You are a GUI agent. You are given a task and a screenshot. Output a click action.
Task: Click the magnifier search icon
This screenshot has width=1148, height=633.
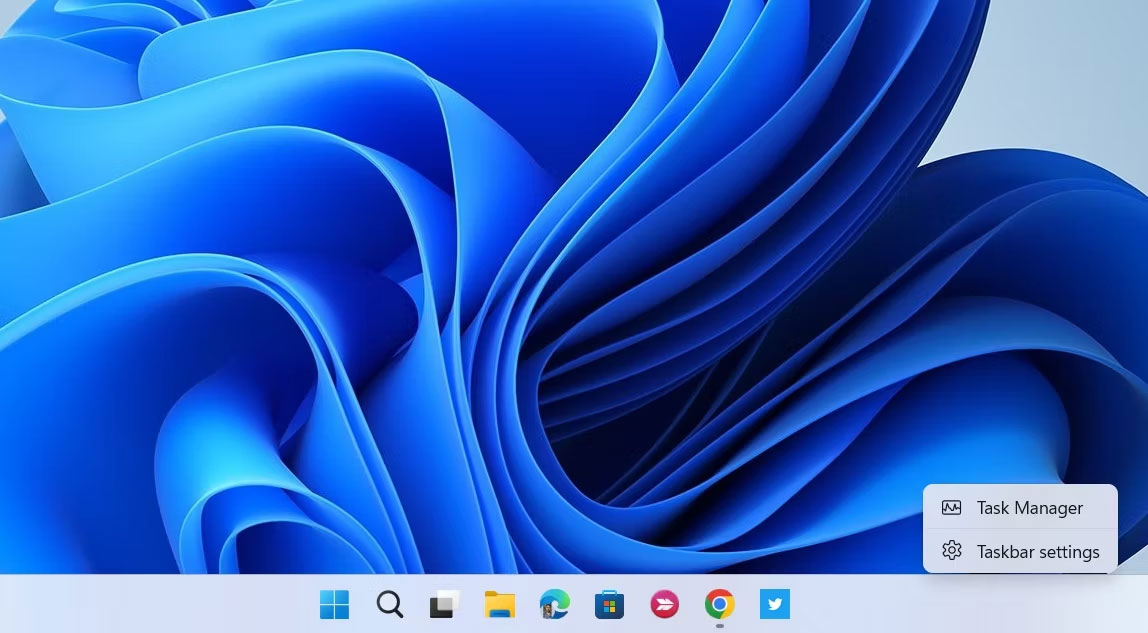(x=389, y=604)
